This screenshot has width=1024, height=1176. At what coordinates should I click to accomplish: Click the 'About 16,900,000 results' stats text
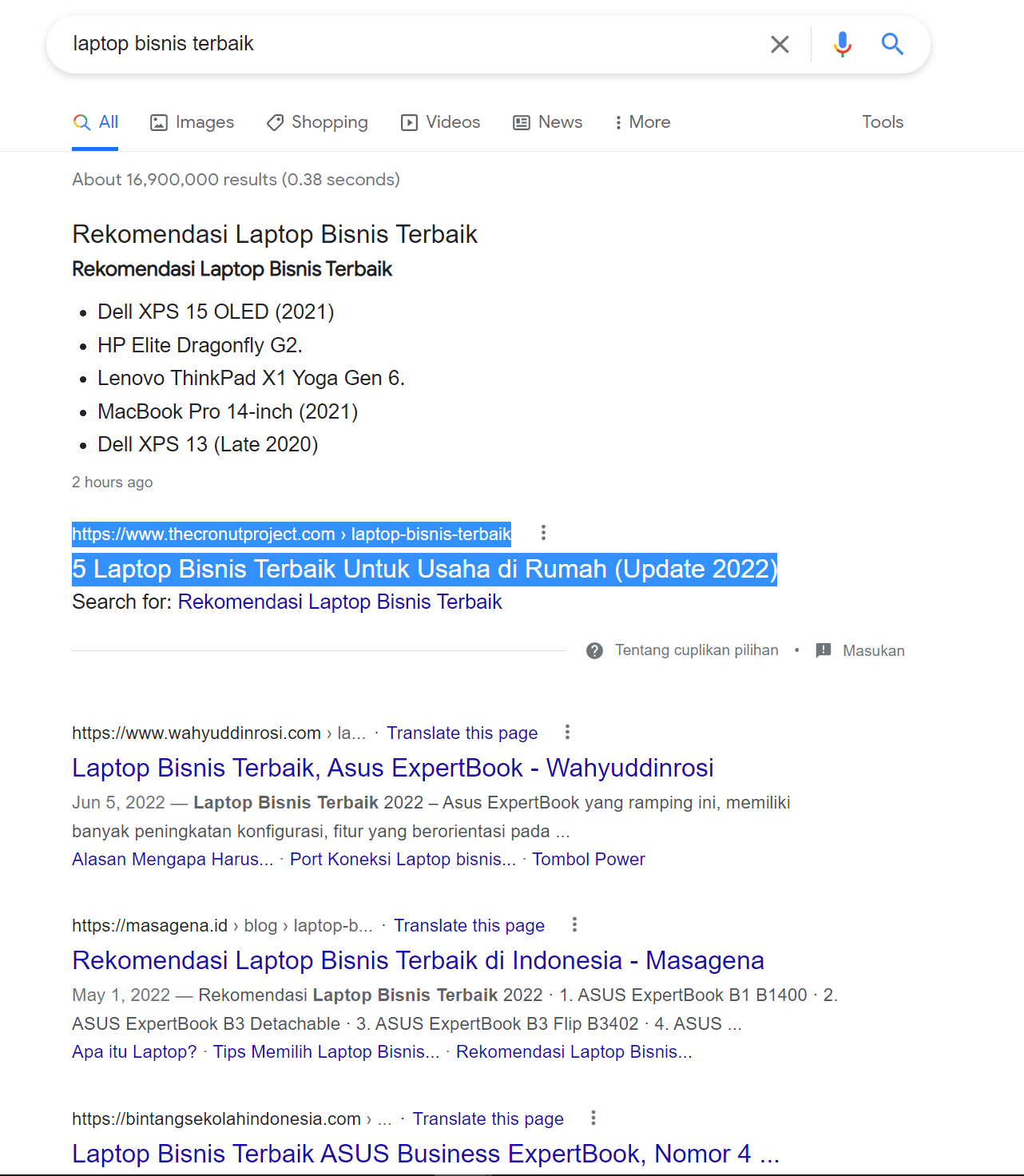(236, 179)
